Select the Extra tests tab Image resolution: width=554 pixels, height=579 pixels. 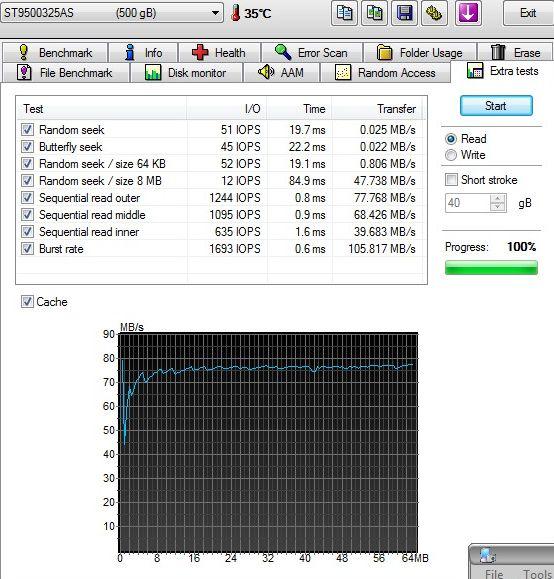(x=502, y=71)
